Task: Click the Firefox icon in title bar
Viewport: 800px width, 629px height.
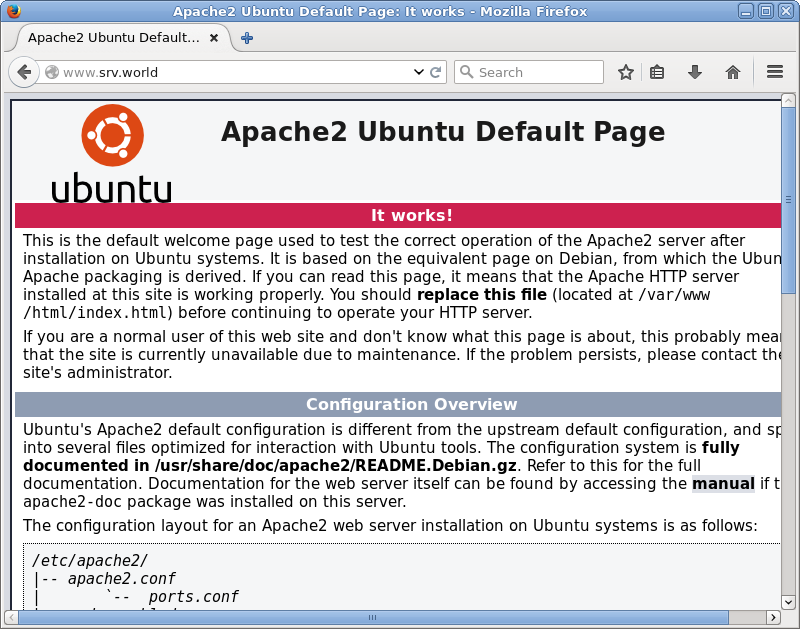Action: [x=14, y=11]
